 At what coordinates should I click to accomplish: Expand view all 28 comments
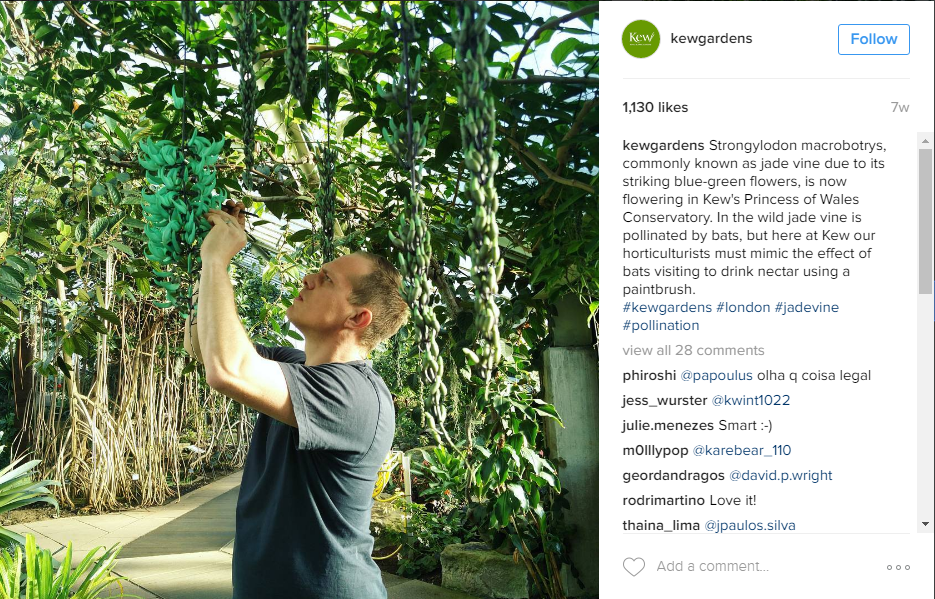693,350
